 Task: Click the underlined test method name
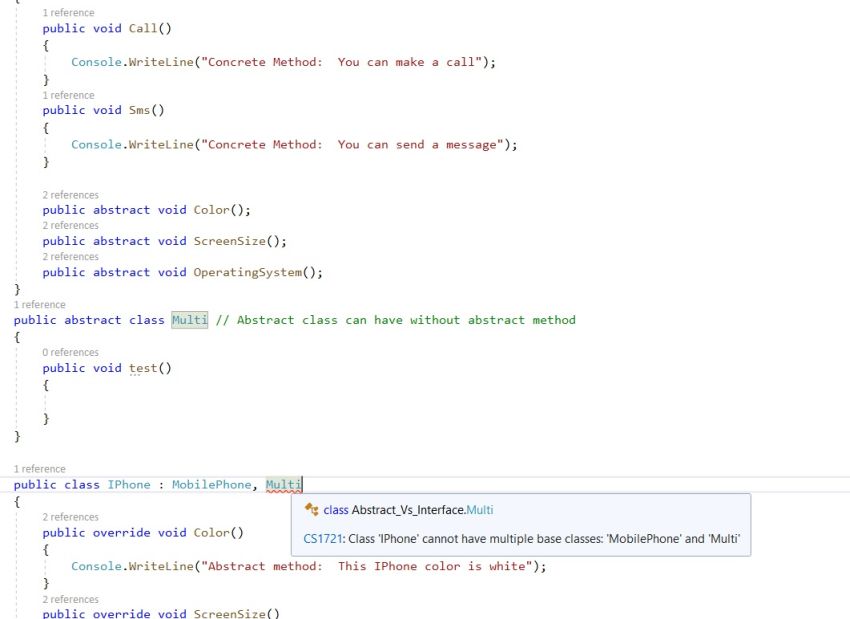point(142,368)
